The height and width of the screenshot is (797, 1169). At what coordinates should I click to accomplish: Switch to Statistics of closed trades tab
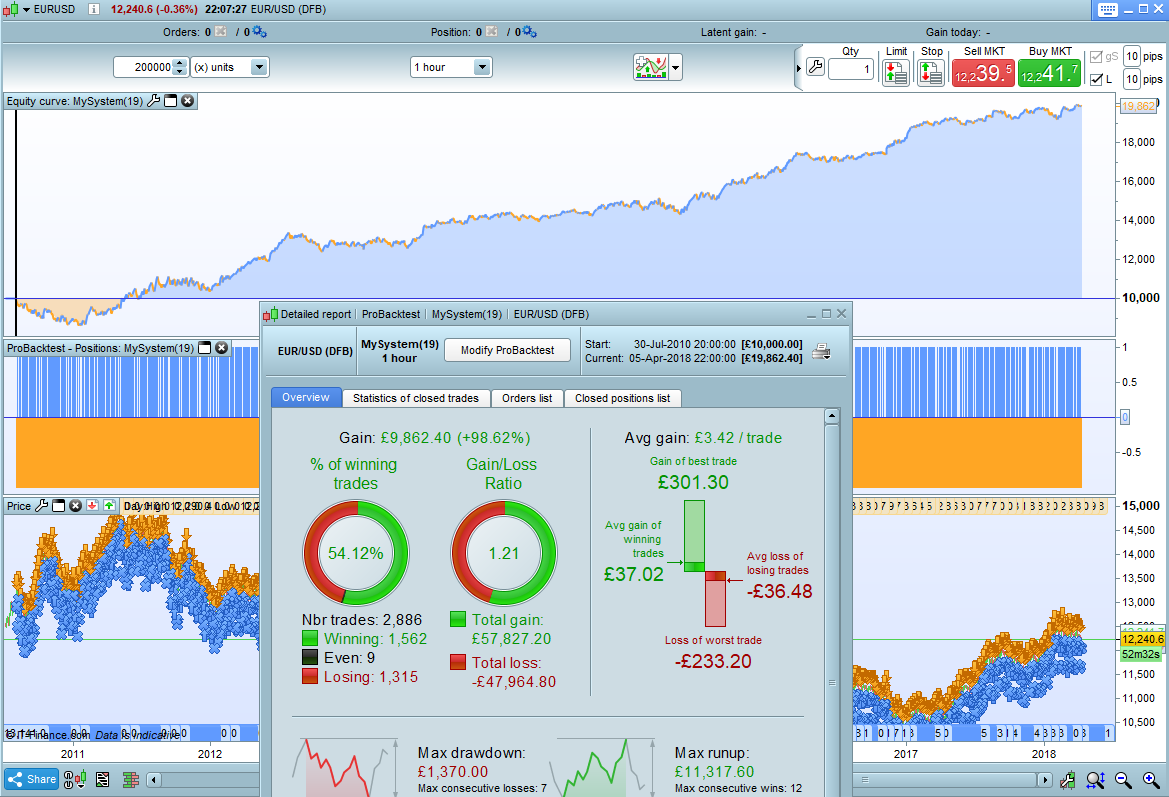(416, 398)
